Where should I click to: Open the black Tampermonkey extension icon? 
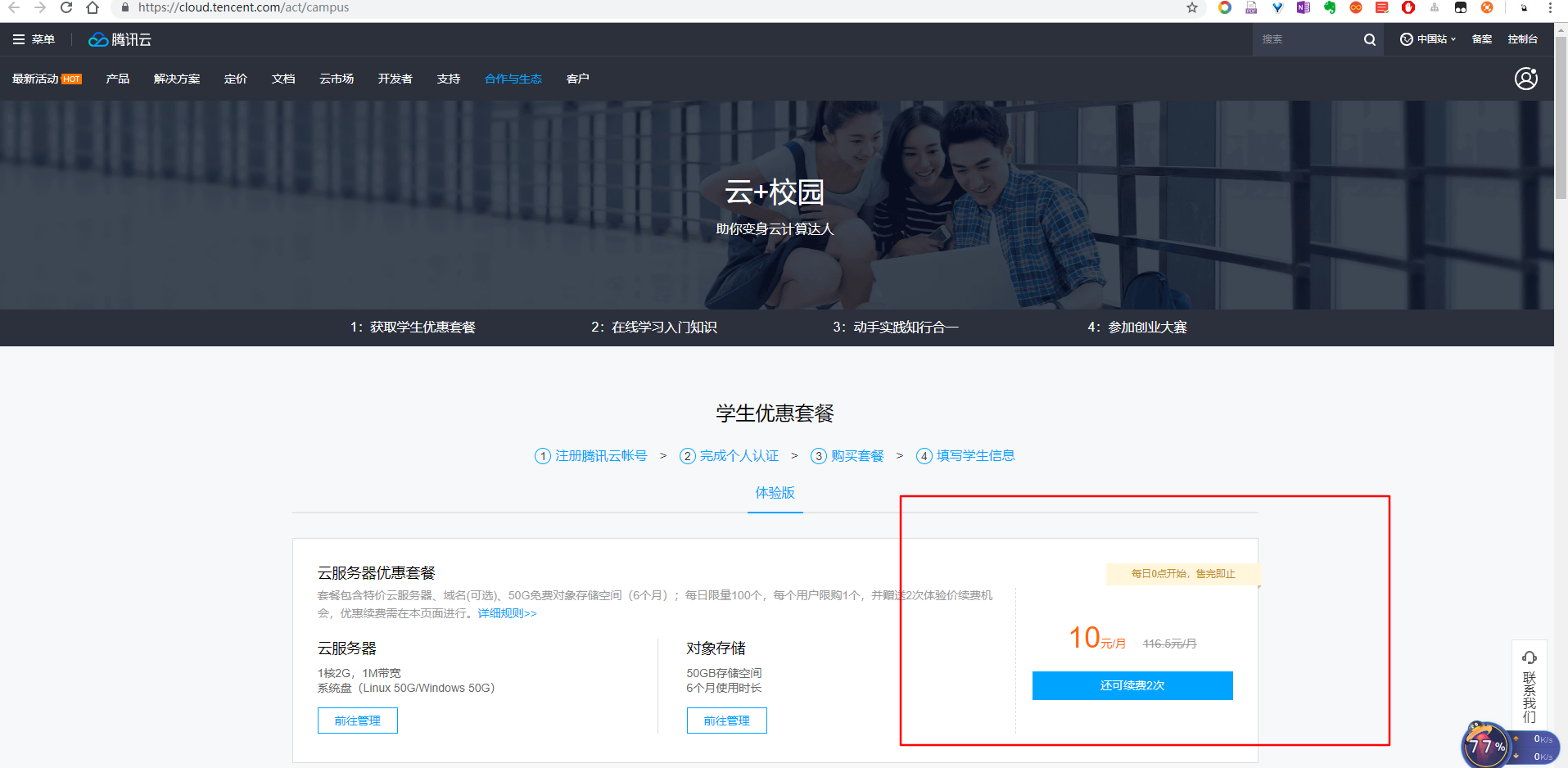[x=1461, y=7]
